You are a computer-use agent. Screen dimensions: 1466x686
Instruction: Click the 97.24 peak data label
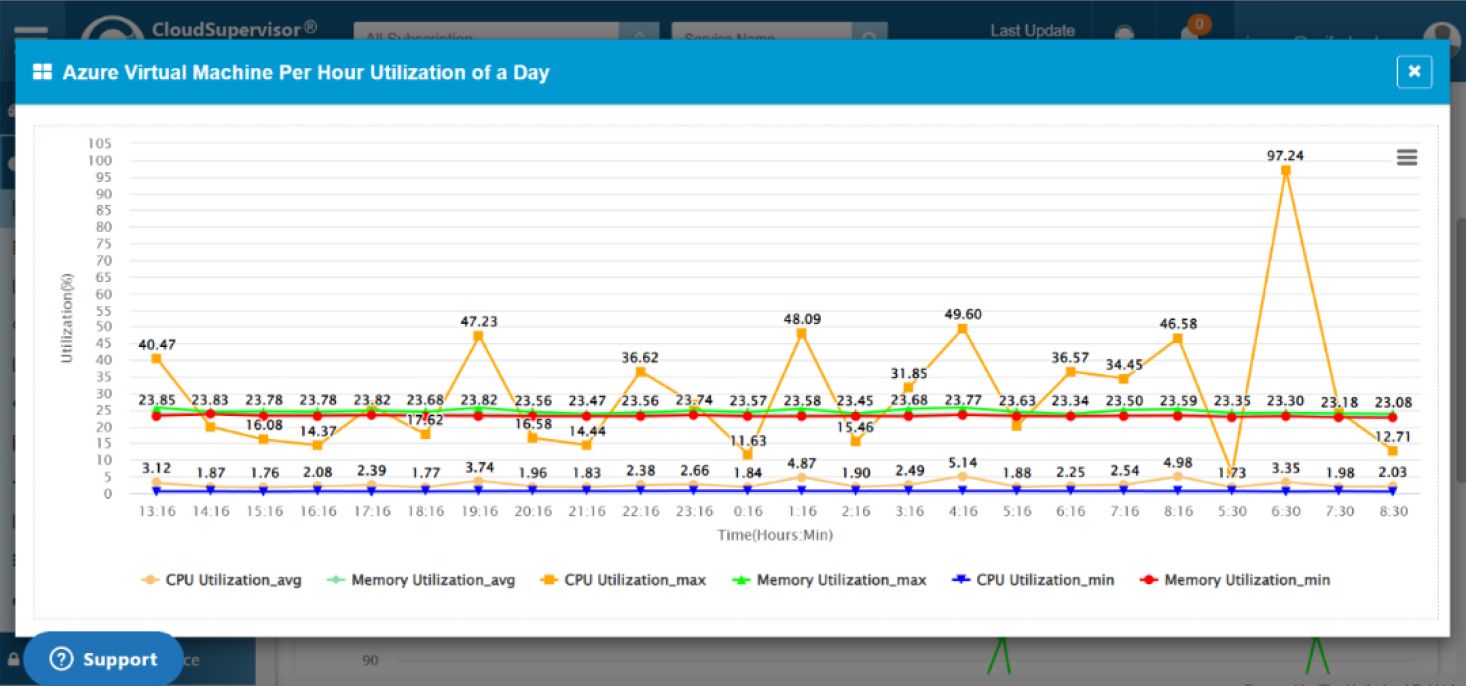click(1285, 156)
